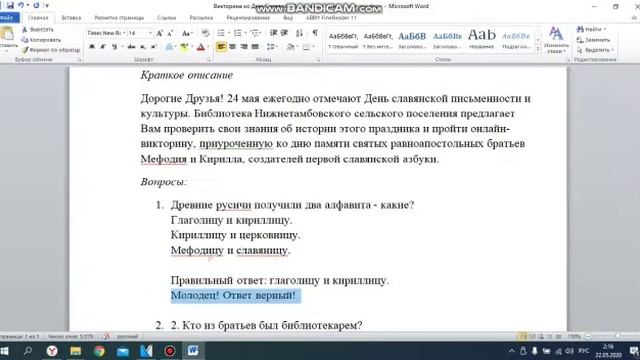Center the text
The height and width of the screenshot is (360, 640).
pyautogui.click(x=232, y=47)
